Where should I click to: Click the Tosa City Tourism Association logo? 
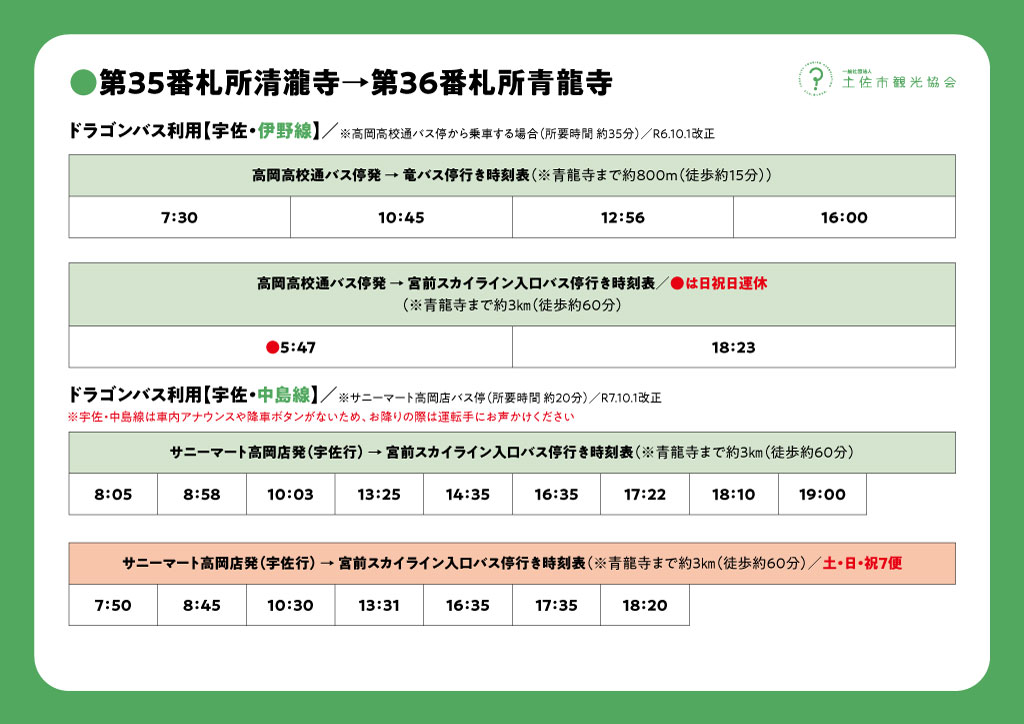(x=876, y=79)
